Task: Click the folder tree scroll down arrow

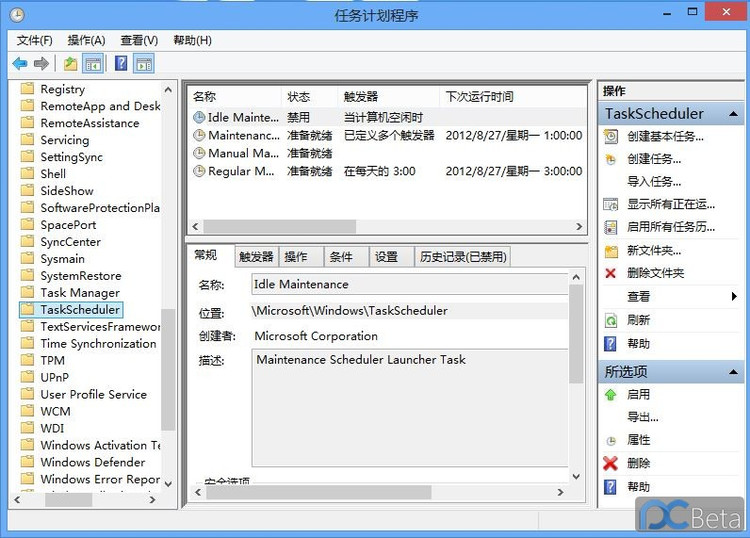Action: (168, 483)
